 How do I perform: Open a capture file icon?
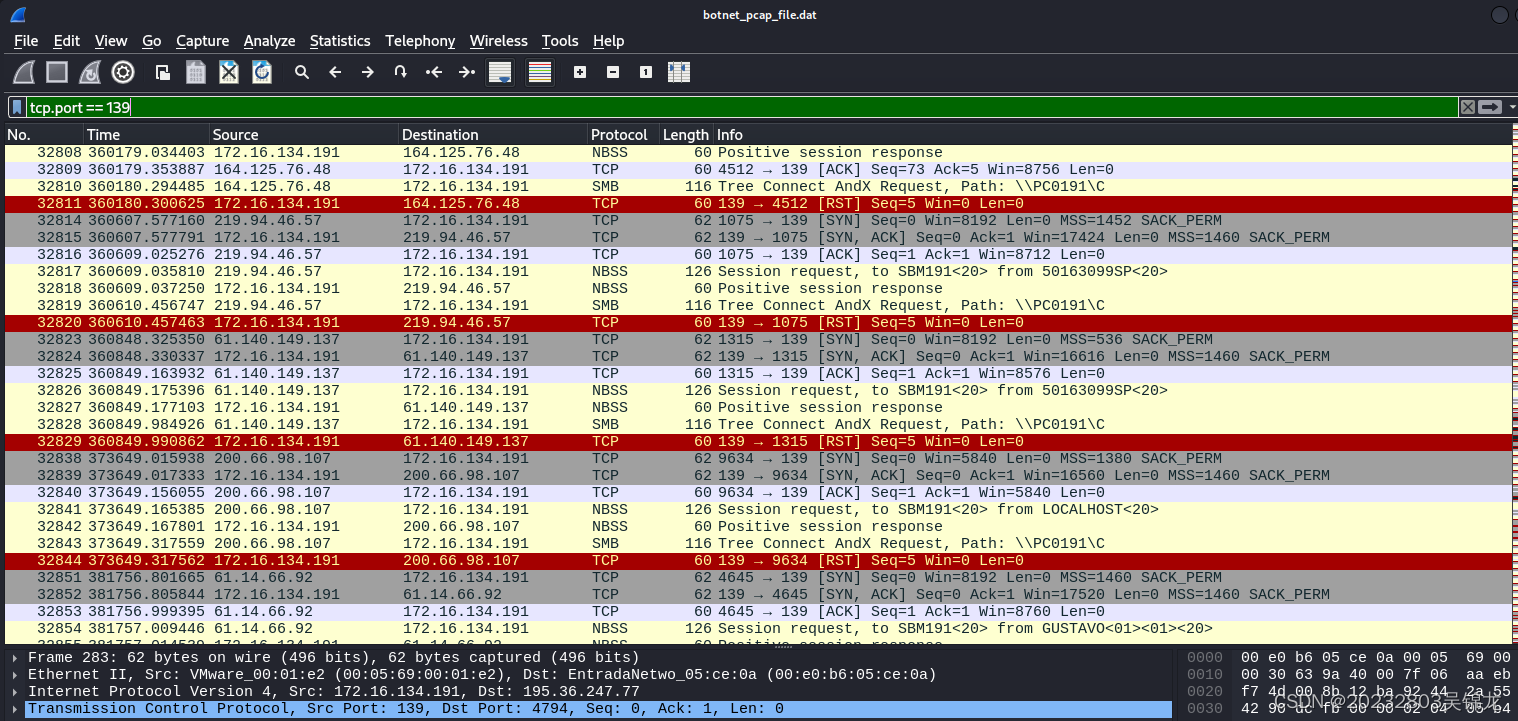[x=163, y=72]
